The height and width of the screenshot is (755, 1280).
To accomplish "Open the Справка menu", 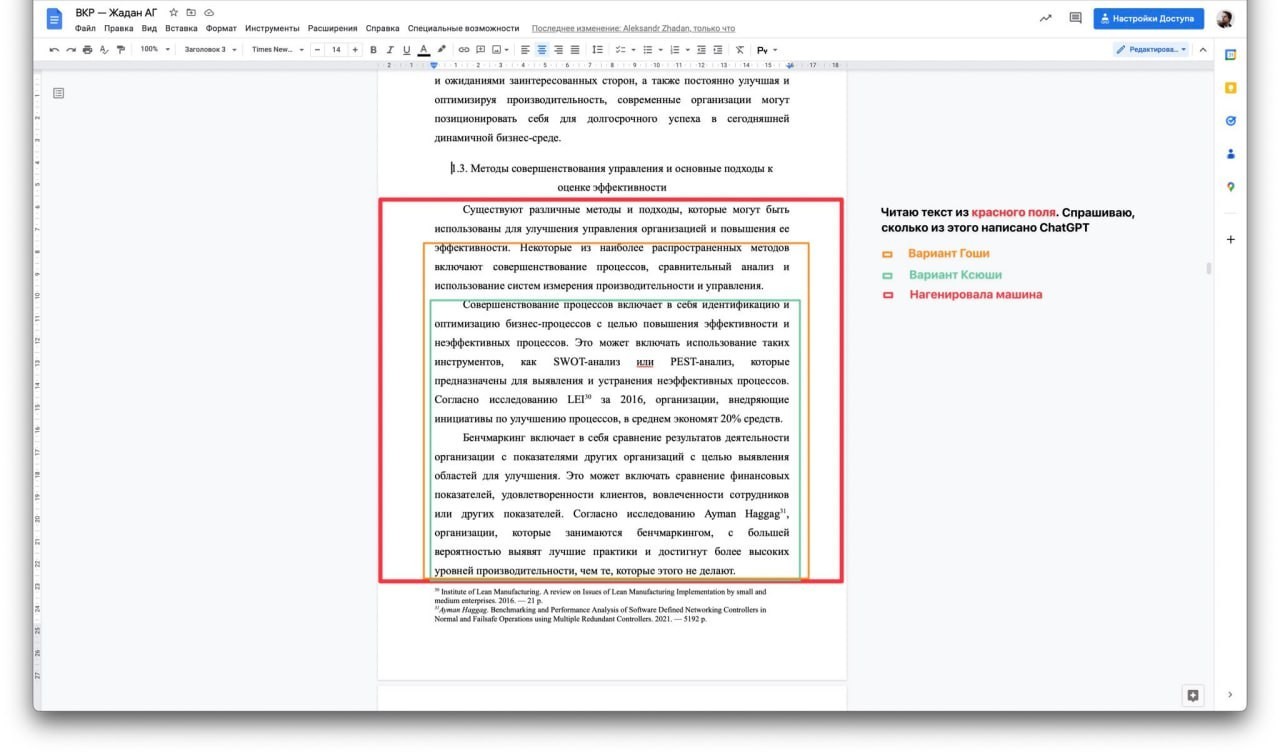I will (382, 29).
